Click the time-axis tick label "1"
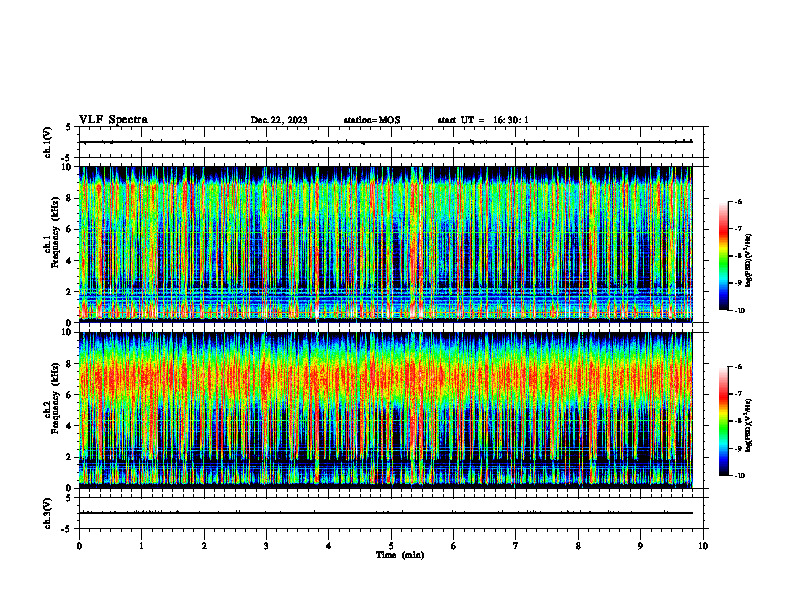 [x=141, y=546]
